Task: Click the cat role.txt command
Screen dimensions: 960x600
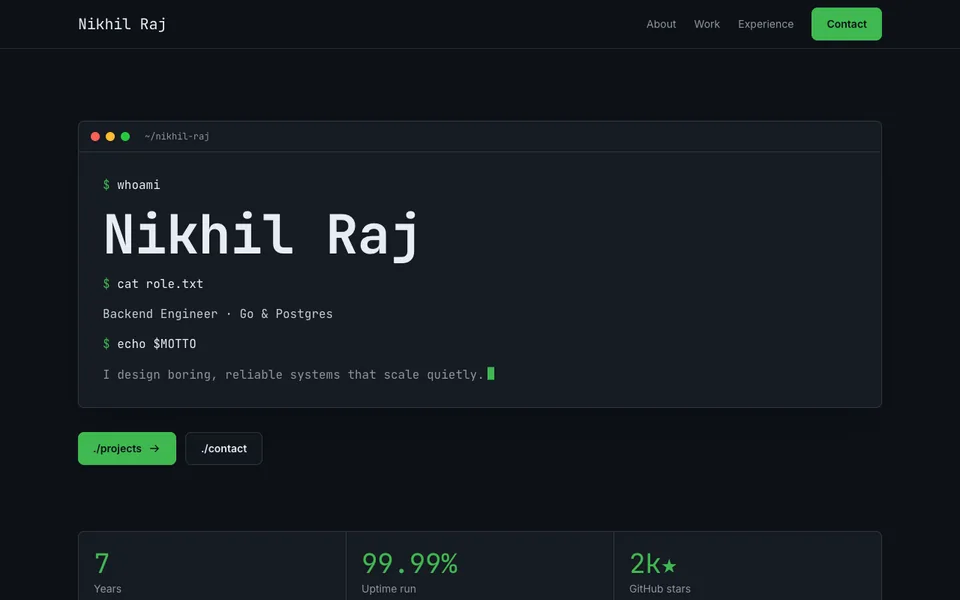Action: tap(153, 284)
